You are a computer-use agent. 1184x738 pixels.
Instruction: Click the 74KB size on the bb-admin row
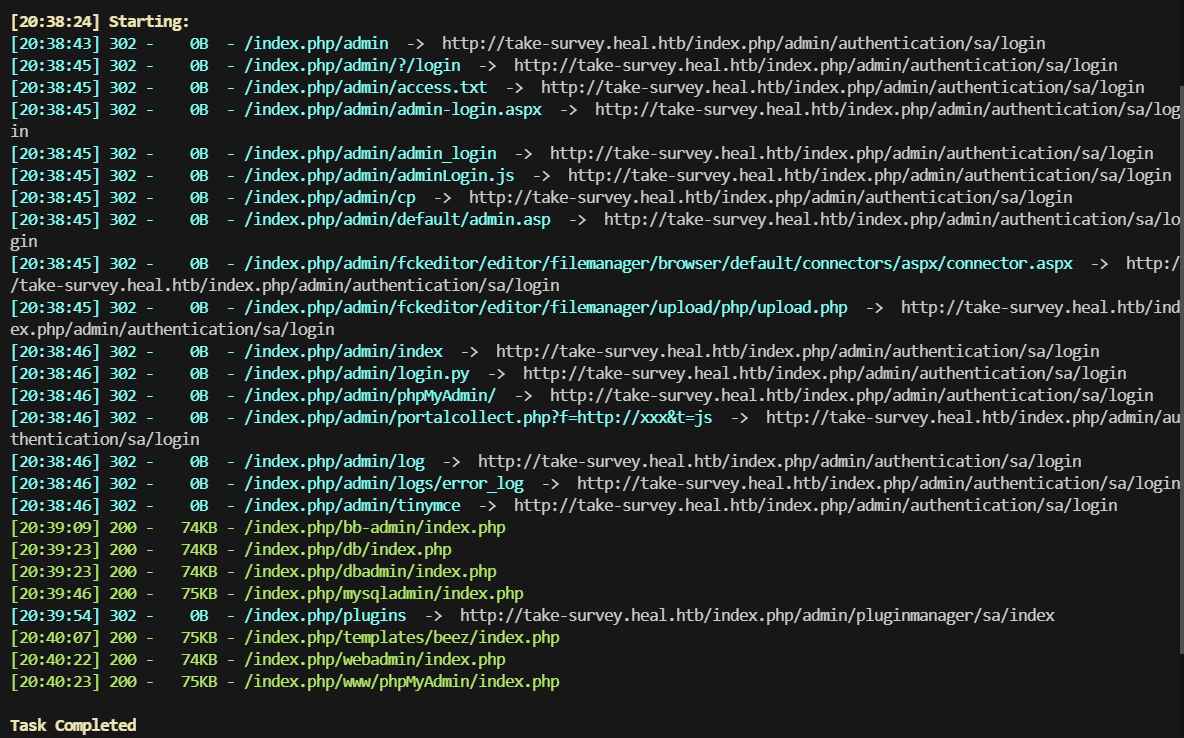(199, 527)
